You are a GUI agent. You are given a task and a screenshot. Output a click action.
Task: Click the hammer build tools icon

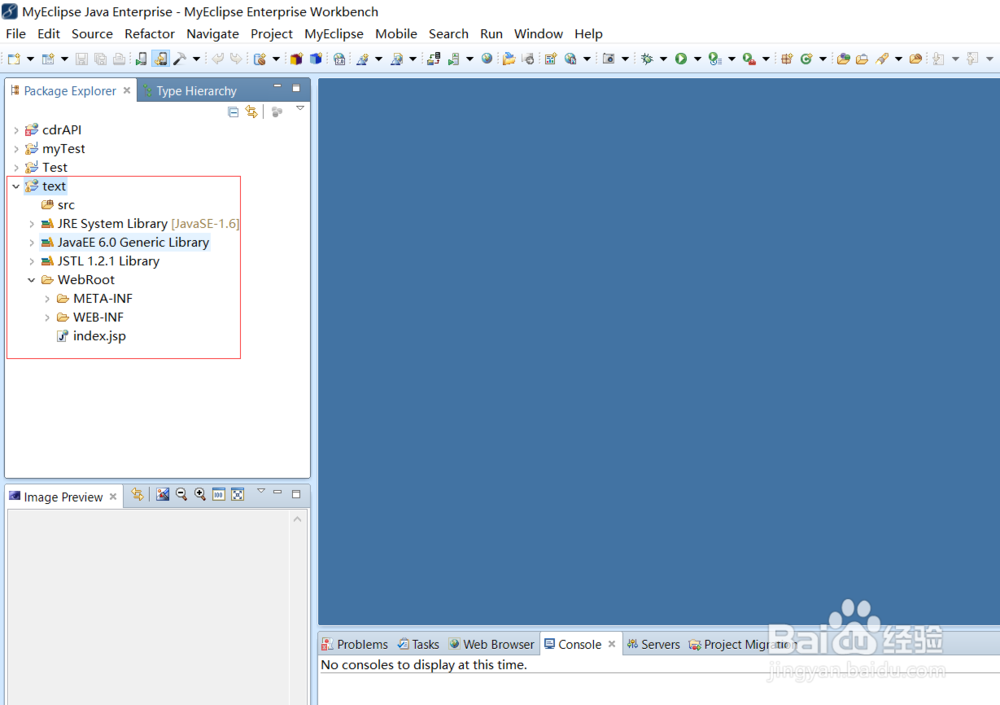coord(180,59)
